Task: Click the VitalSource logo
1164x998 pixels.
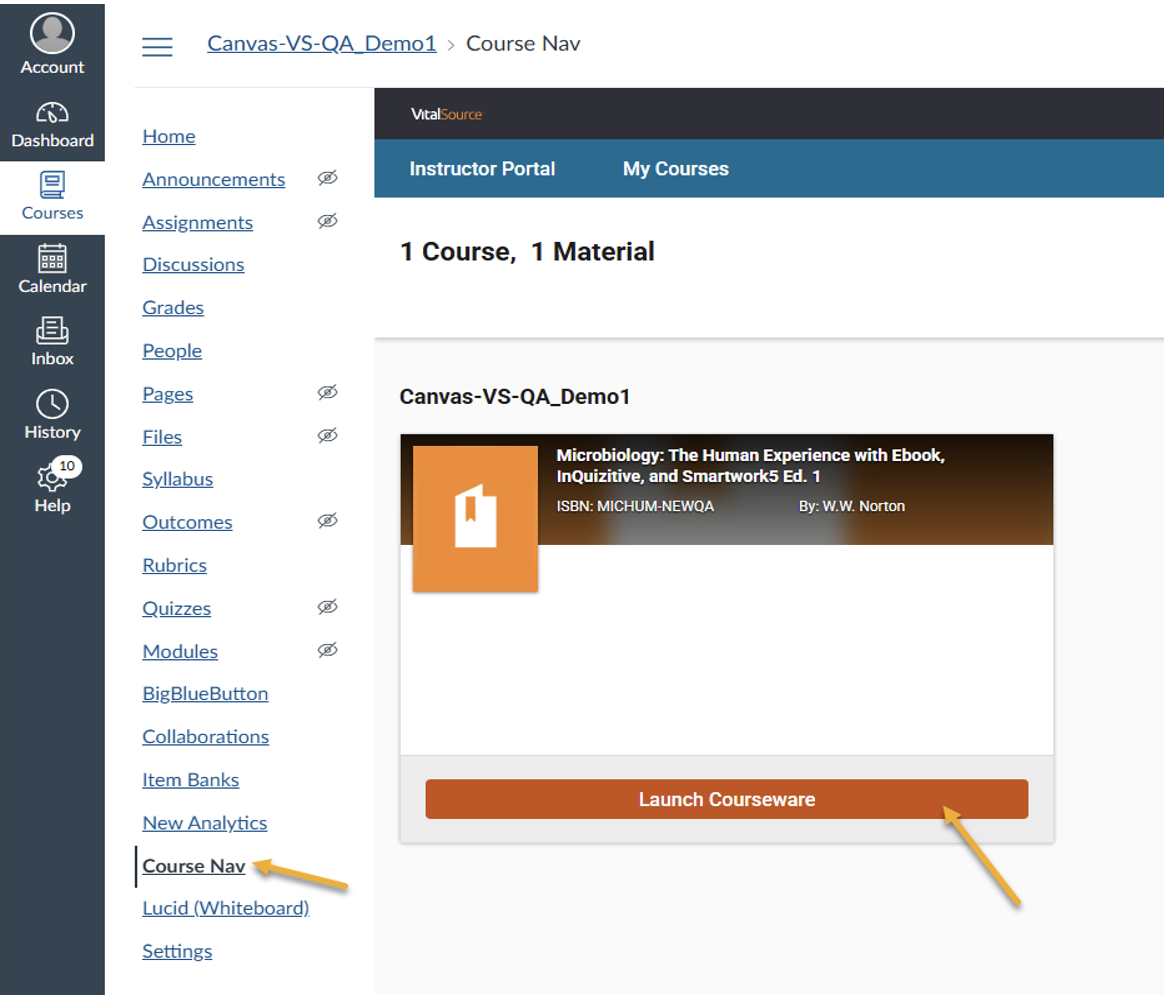Action: point(447,114)
